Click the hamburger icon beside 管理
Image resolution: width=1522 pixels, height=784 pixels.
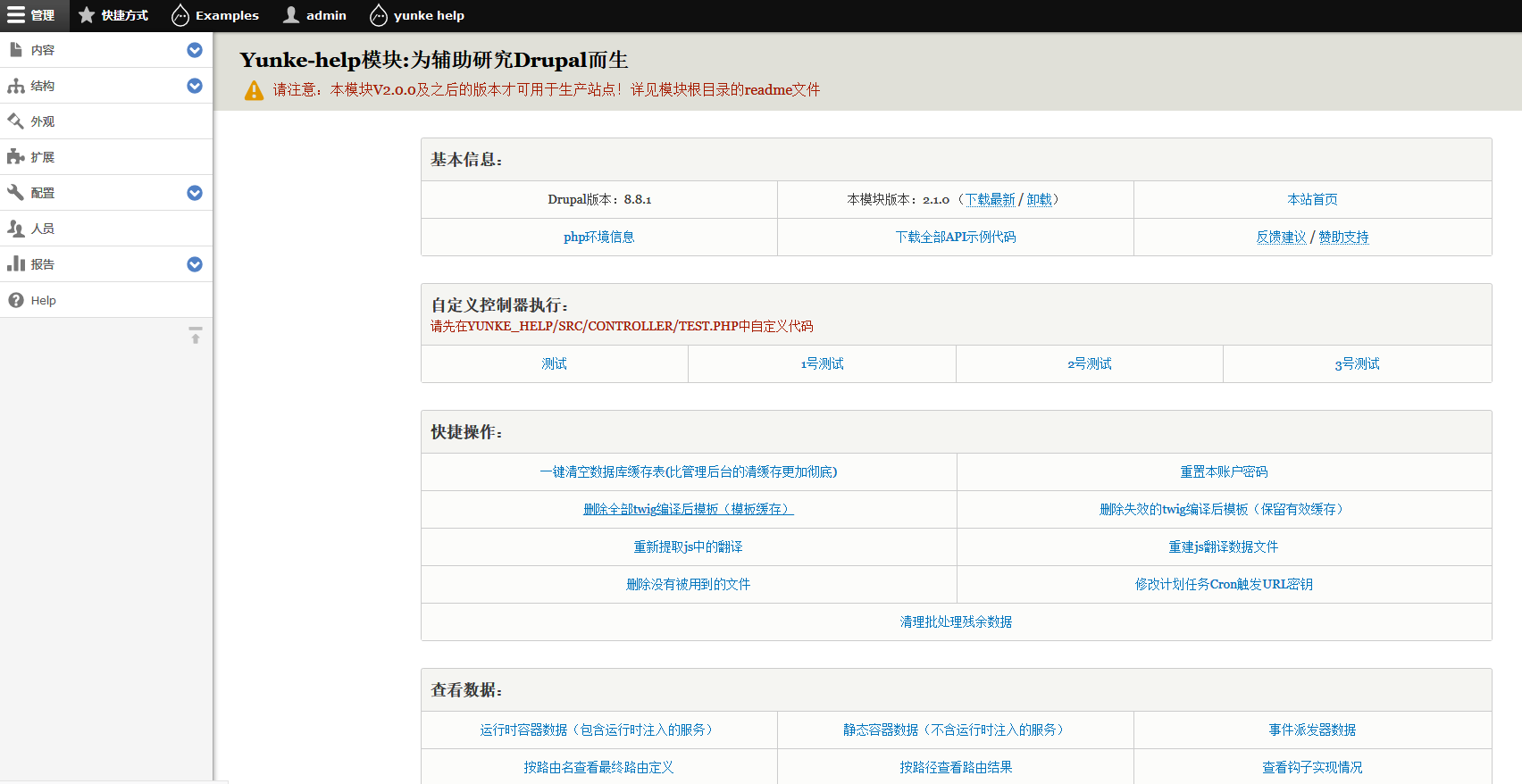coord(16,15)
